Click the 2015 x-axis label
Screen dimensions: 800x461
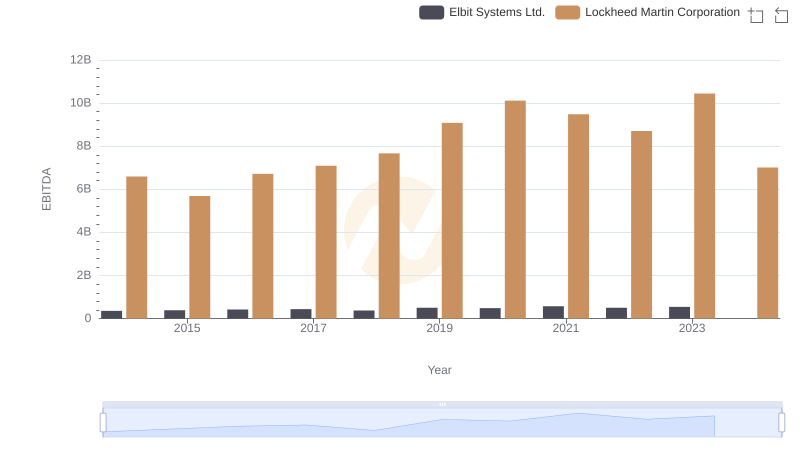coord(187,328)
